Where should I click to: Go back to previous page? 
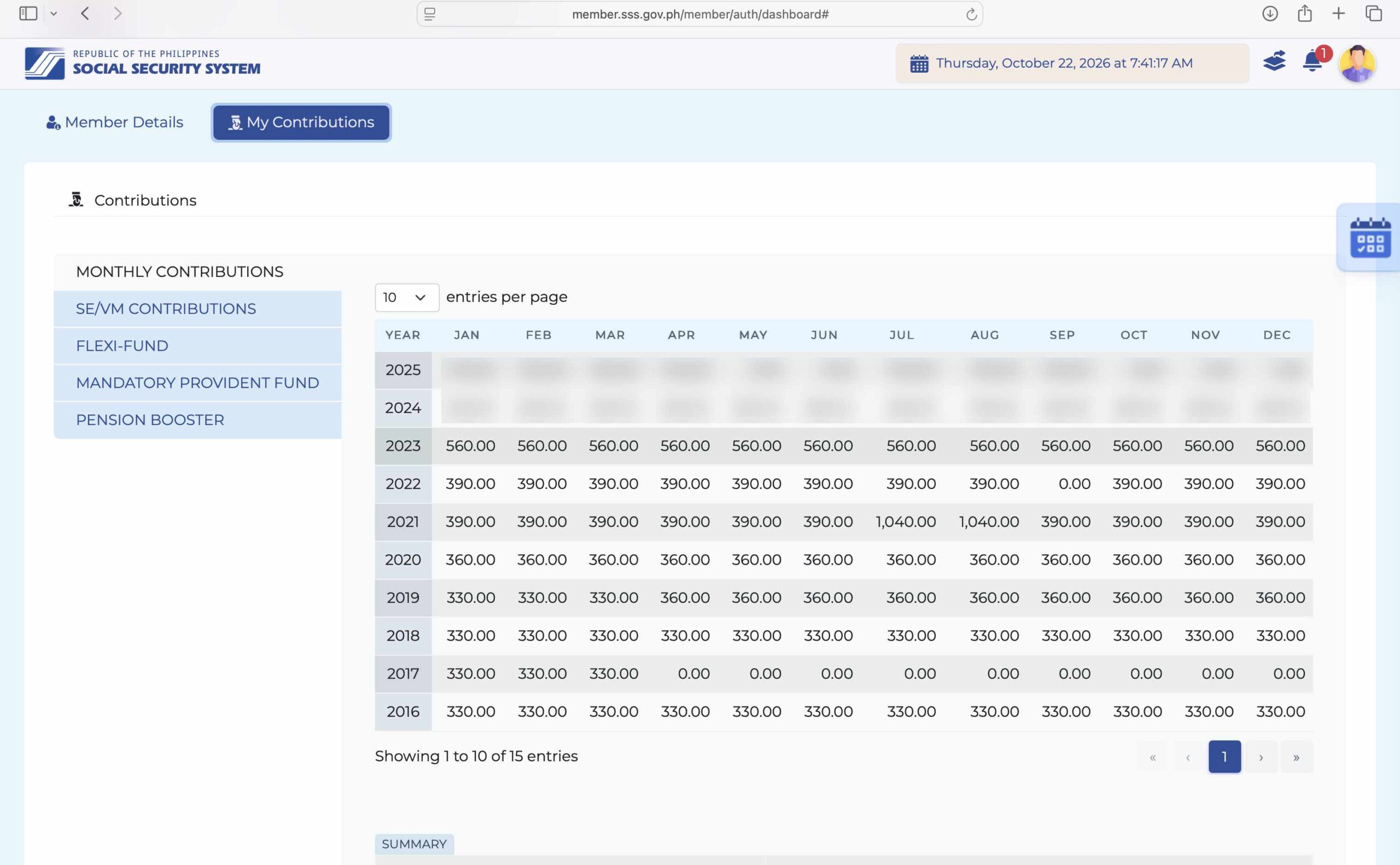85,13
